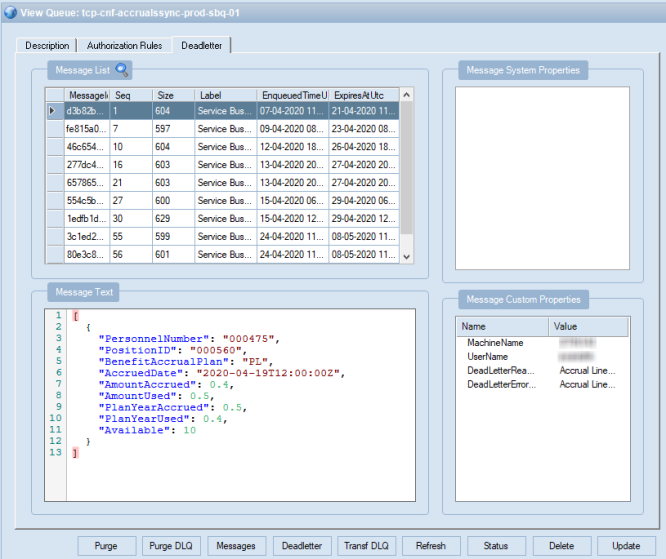
Task: Refresh the queue view
Action: click(431, 546)
